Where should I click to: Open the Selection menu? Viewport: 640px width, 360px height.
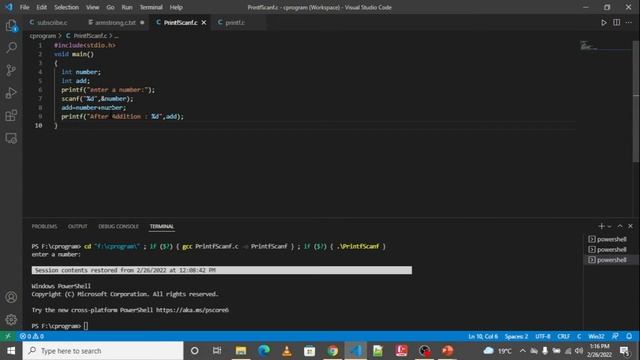[x=67, y=7]
